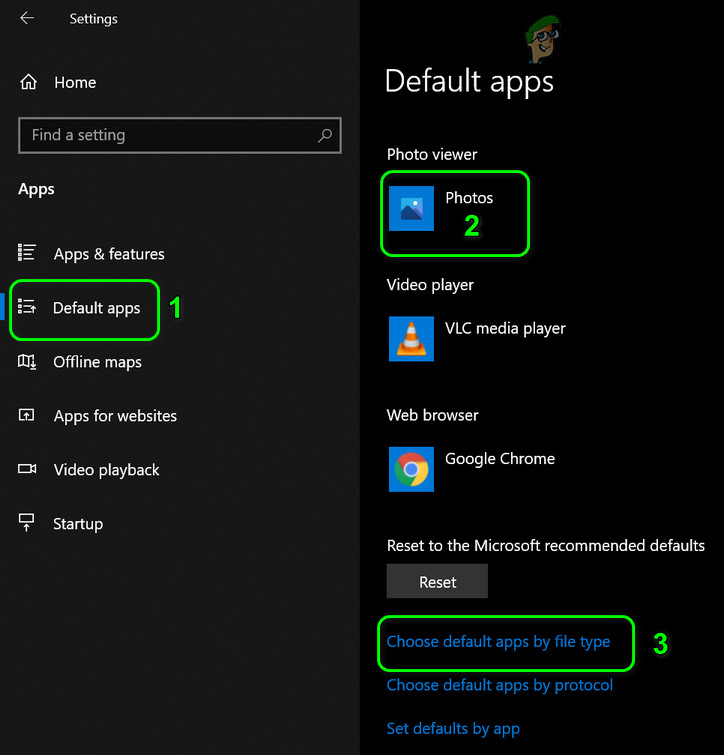Go to Apps & features
The image size is (724, 755).
point(109,254)
